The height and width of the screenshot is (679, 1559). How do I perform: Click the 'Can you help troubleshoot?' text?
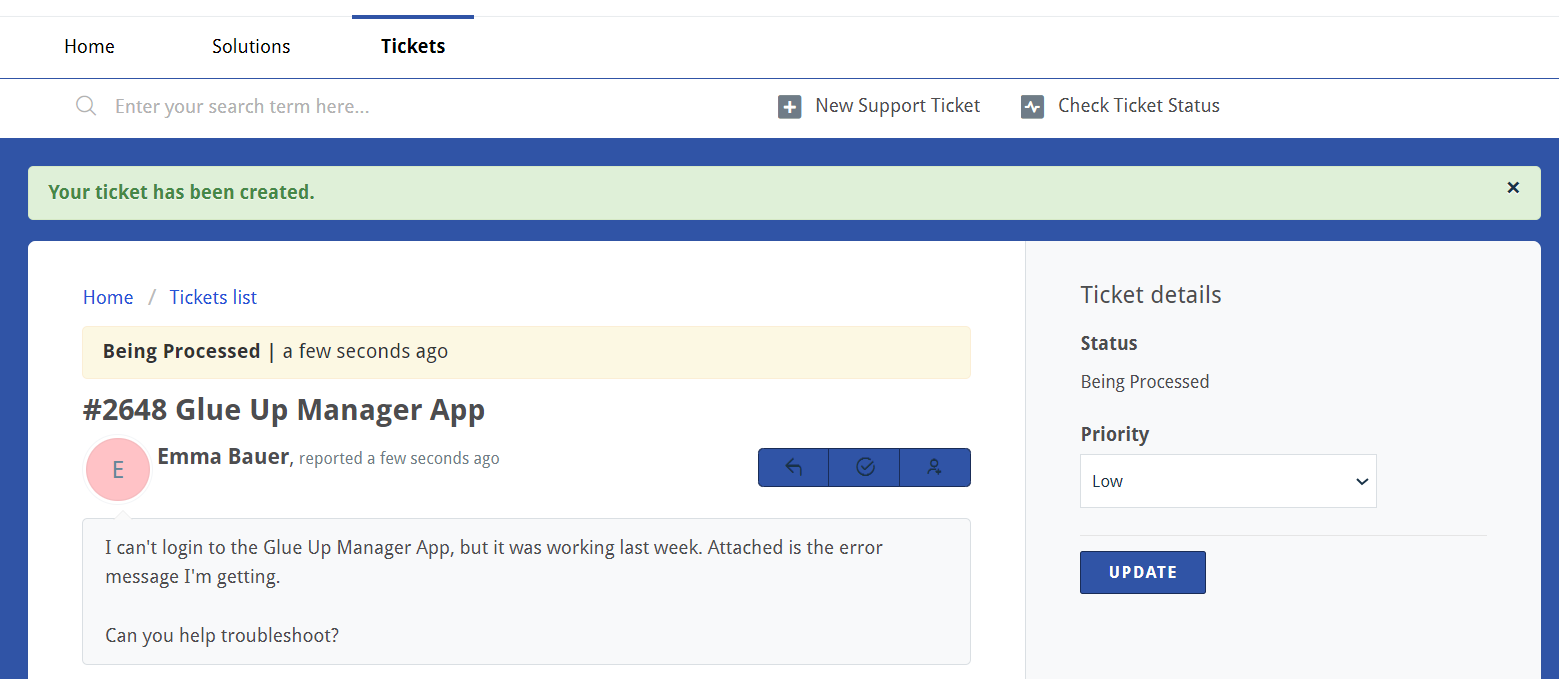222,635
